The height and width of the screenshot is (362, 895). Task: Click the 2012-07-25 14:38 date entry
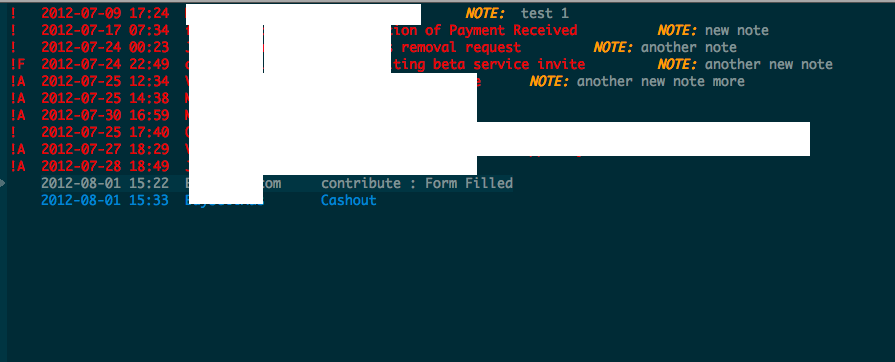click(x=105, y=98)
